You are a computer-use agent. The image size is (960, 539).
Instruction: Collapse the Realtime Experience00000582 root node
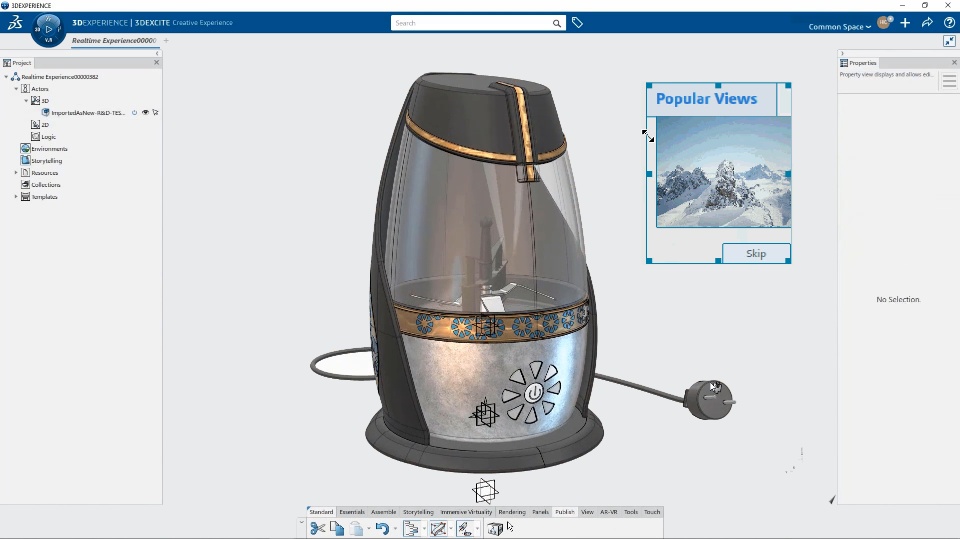point(6,77)
